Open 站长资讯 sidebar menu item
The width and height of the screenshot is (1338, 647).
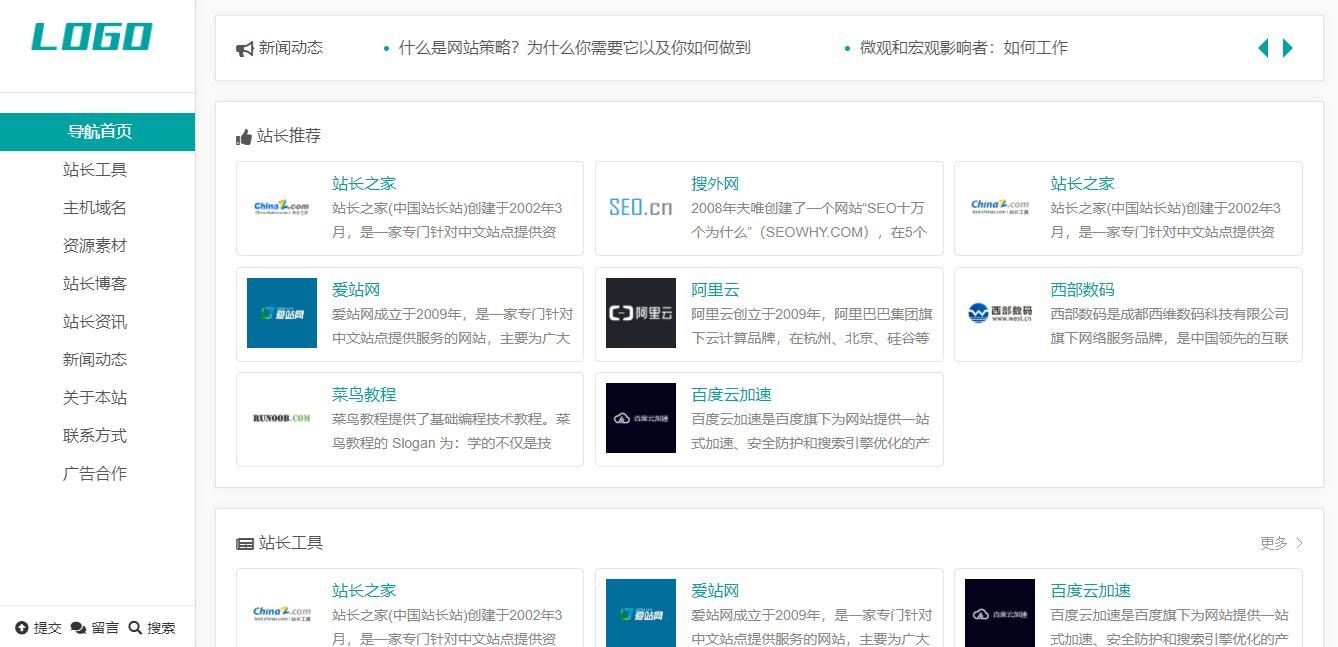point(97,322)
